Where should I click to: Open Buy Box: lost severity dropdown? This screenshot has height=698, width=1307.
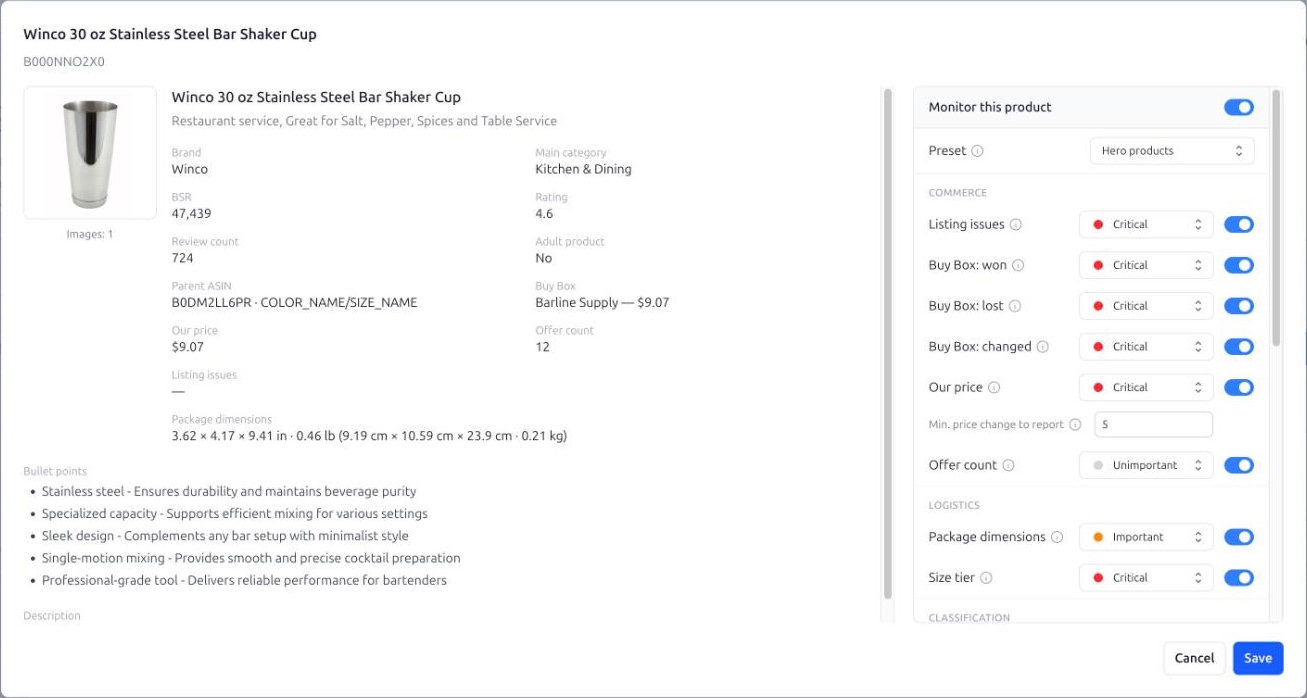pyautogui.click(x=1146, y=306)
